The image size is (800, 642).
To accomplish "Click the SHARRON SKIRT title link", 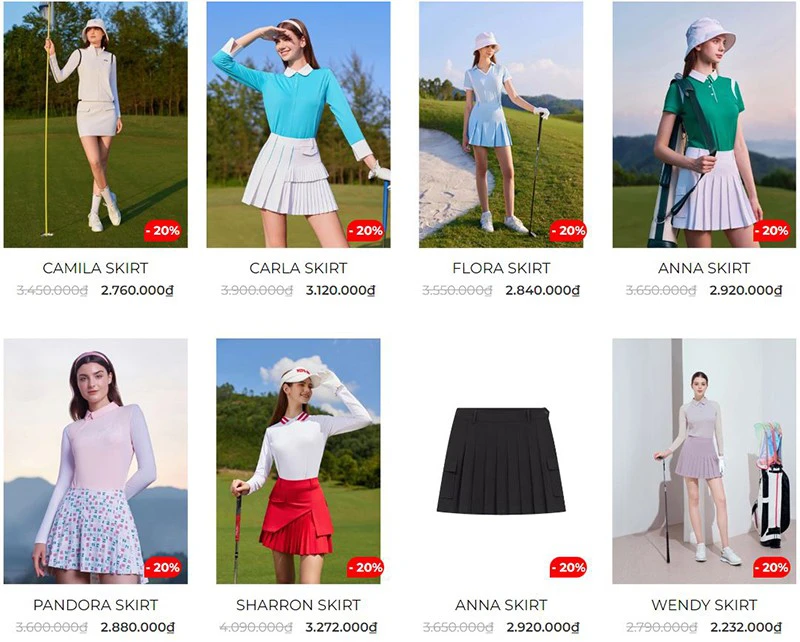I will [x=298, y=605].
